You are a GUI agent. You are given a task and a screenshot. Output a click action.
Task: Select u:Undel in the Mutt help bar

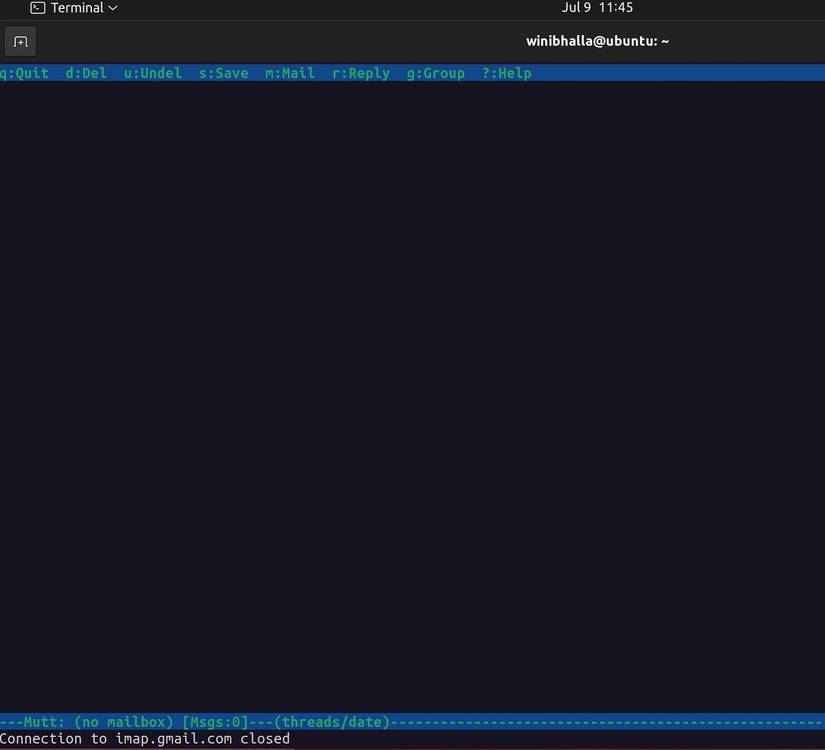[x=152, y=72]
